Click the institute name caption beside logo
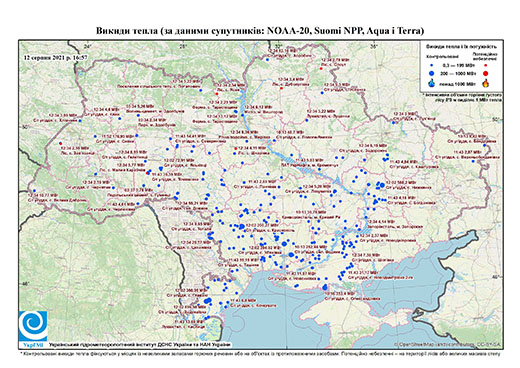This screenshot has width=520, height=368. 140,344
